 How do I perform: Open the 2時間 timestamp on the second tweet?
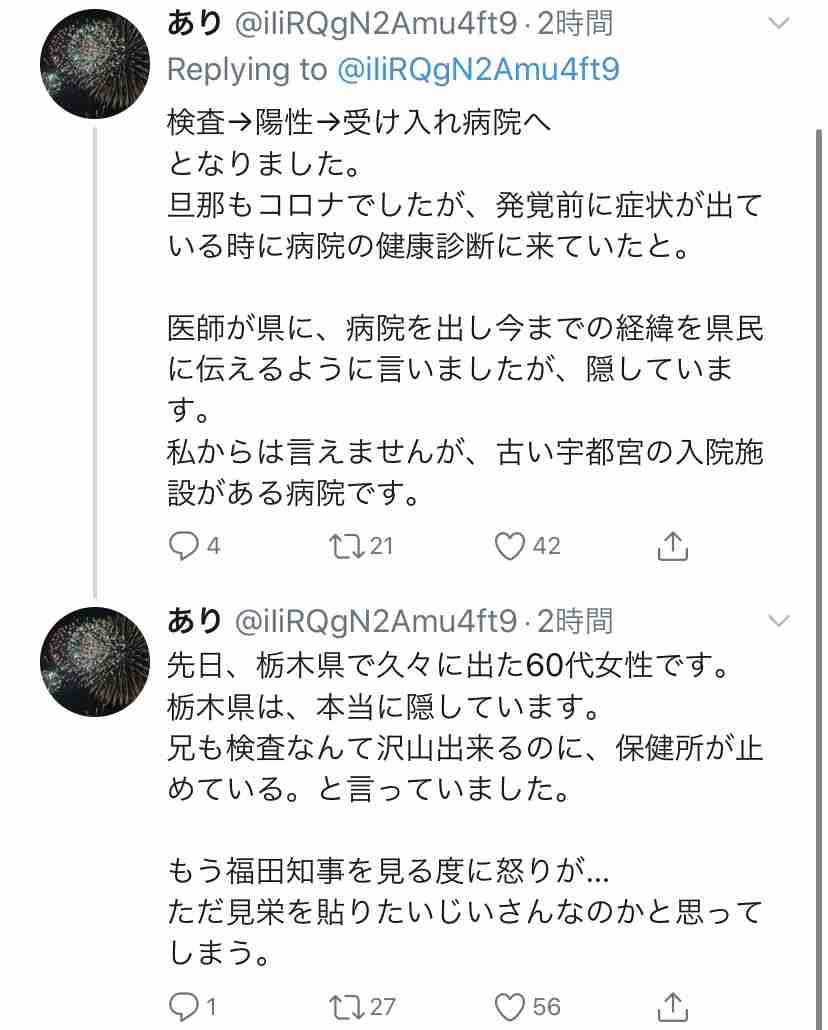pyautogui.click(x=575, y=621)
